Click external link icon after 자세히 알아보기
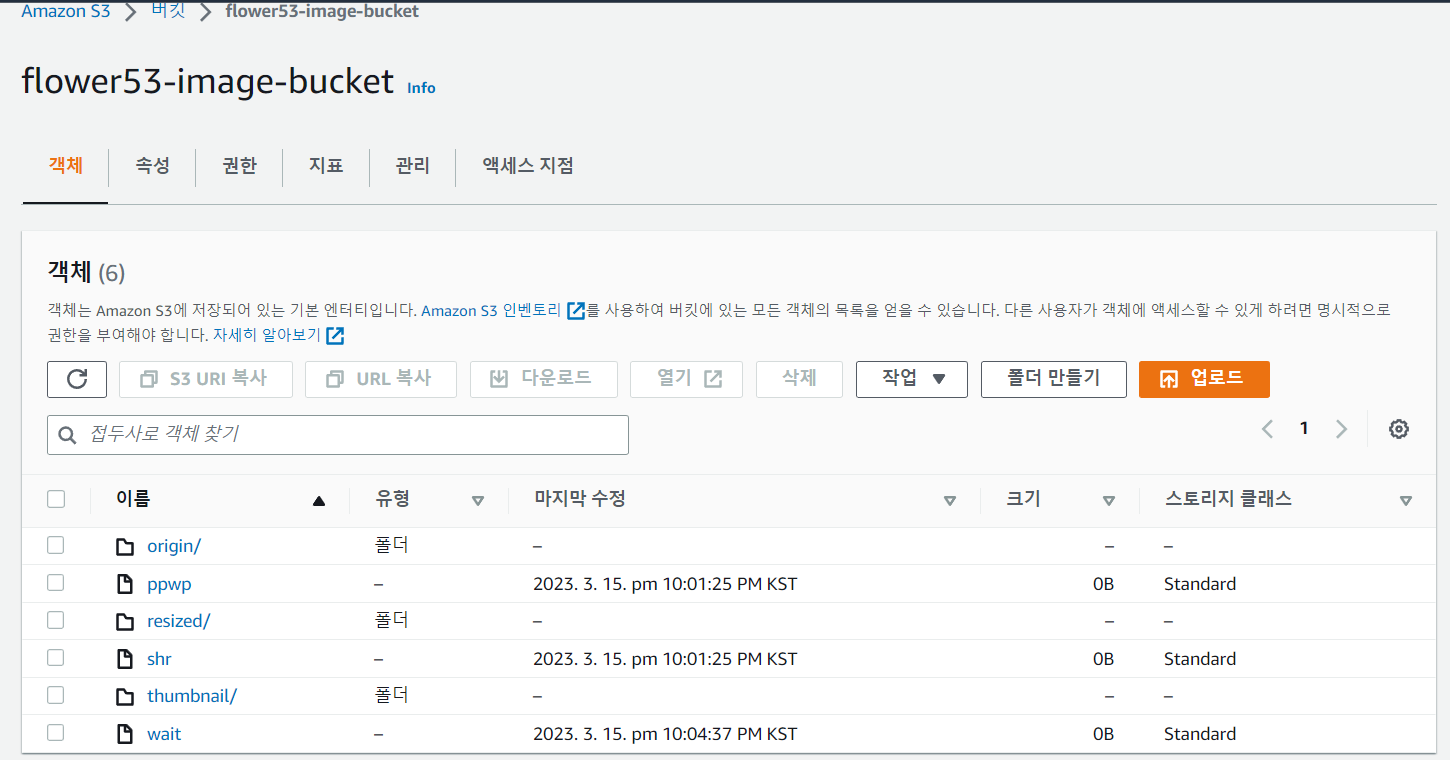This screenshot has height=760, width=1450. (335, 336)
